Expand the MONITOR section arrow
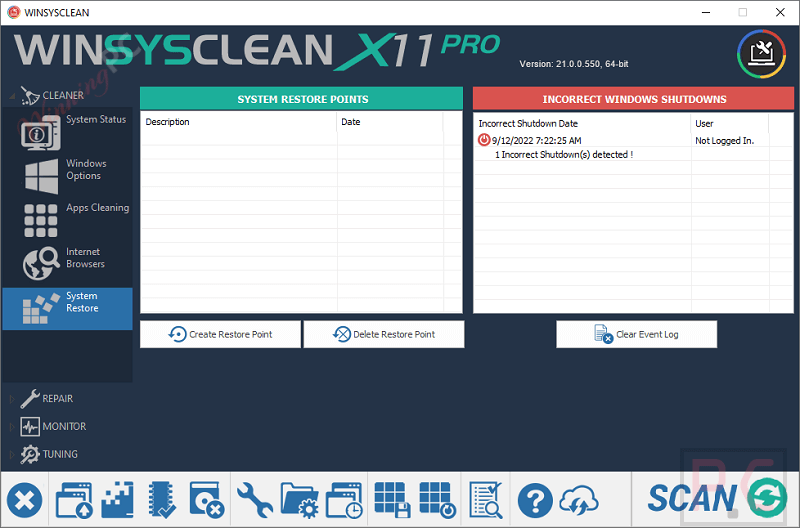This screenshot has width=800, height=528. tap(12, 426)
